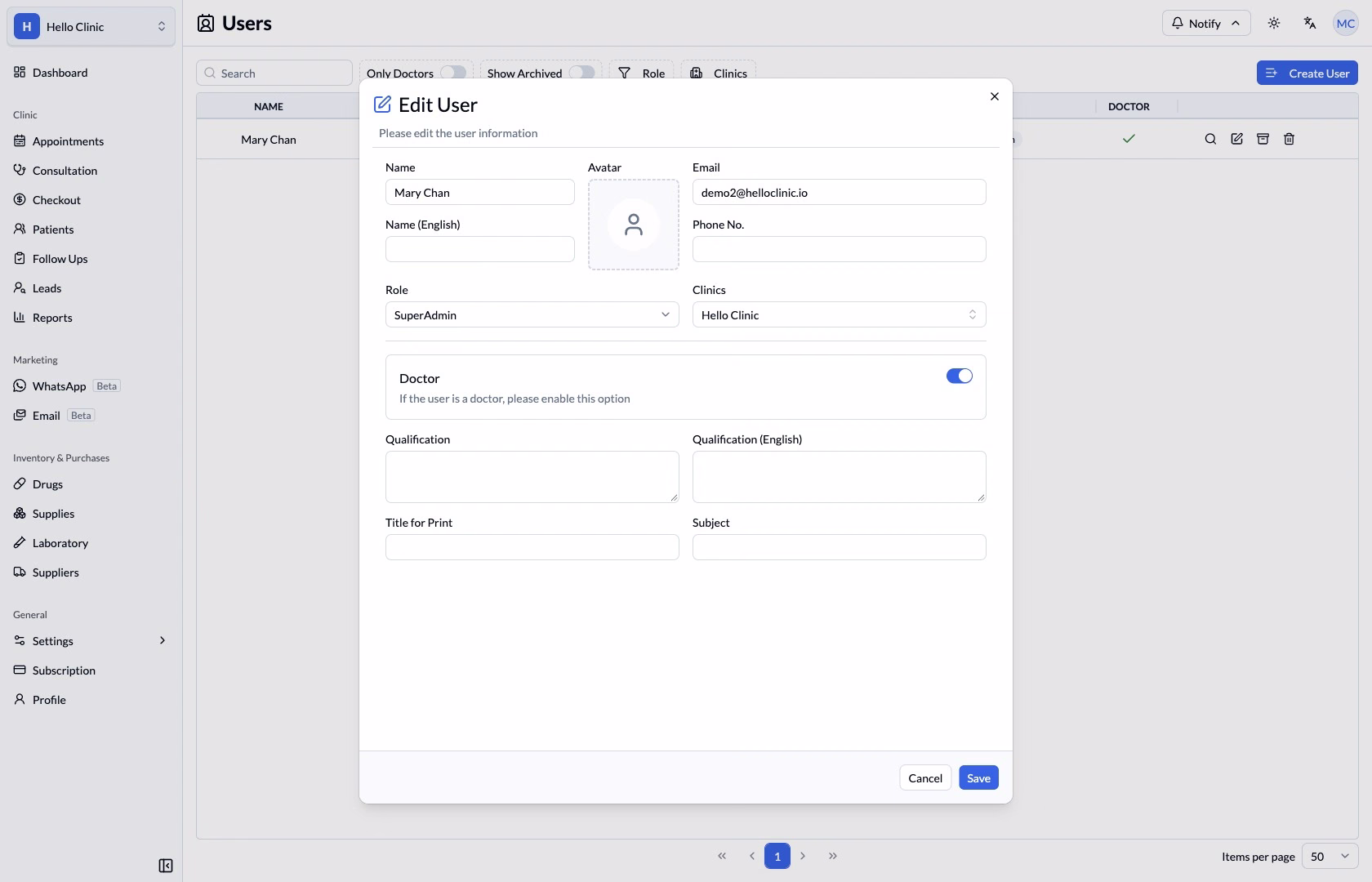1372x882 pixels.
Task: Click the Qualification text area
Action: coord(532,477)
